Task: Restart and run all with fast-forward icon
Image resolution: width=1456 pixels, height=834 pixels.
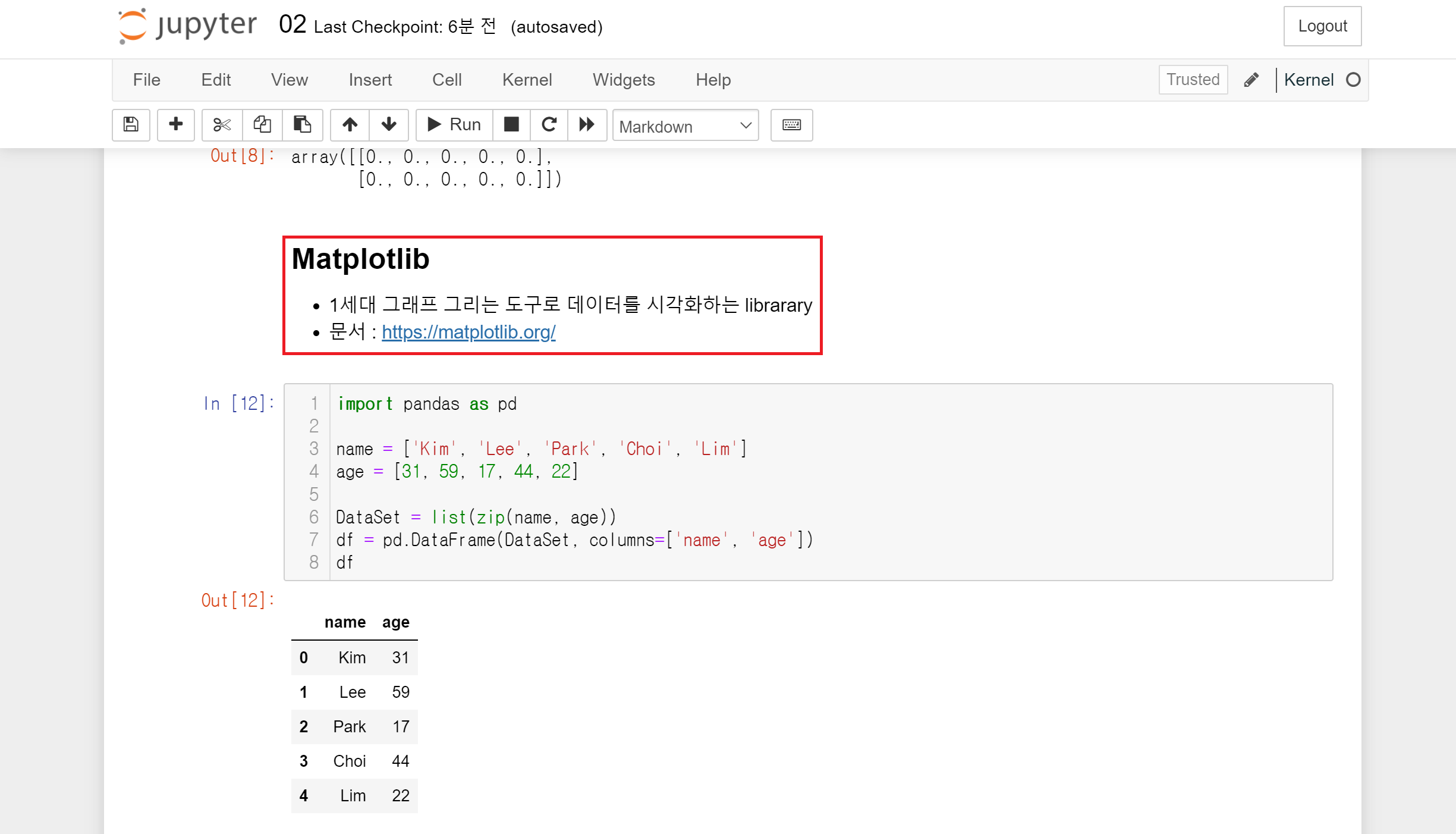Action: [x=587, y=124]
